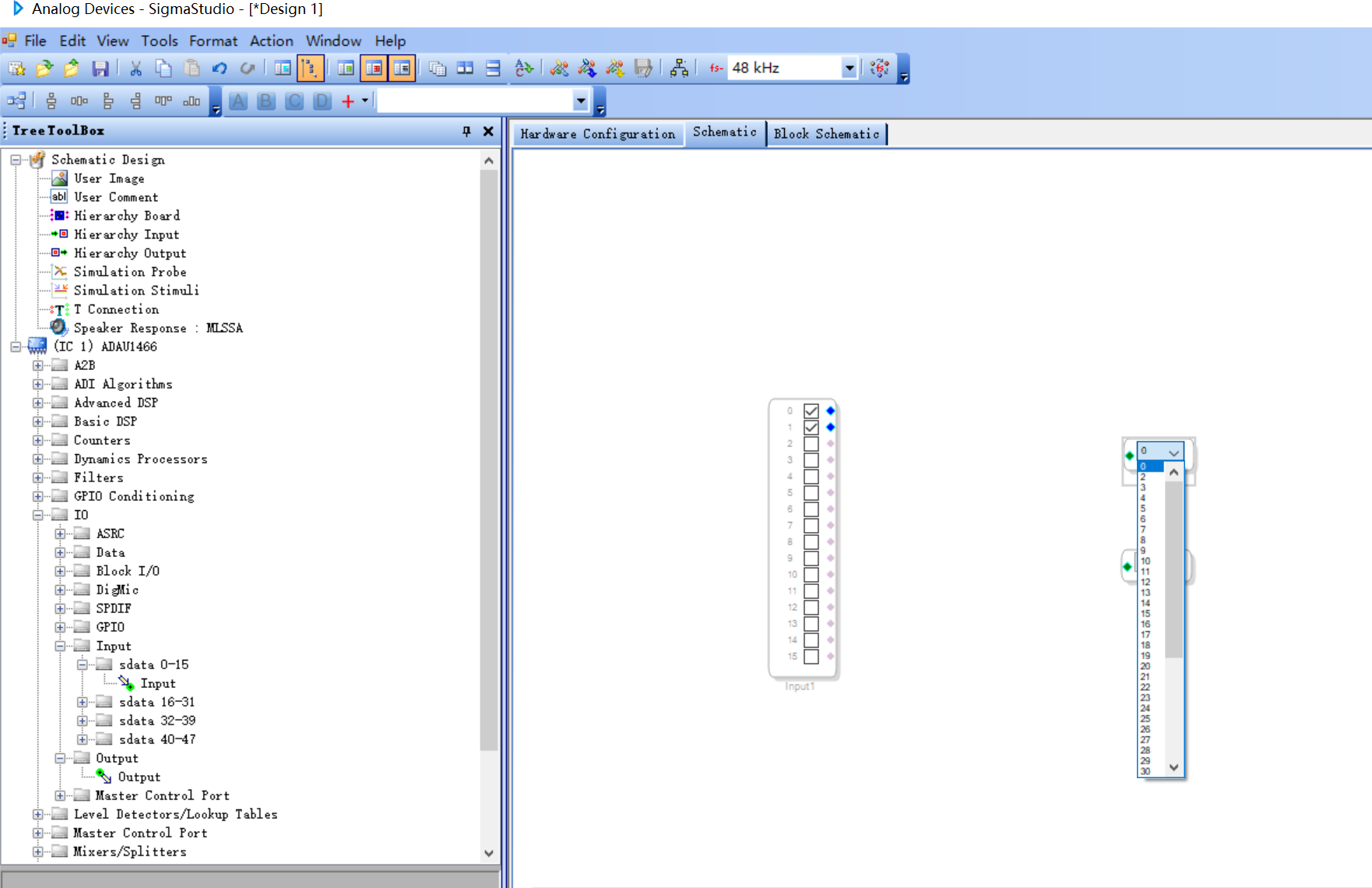Select T Connection in Schematic Design

[116, 309]
